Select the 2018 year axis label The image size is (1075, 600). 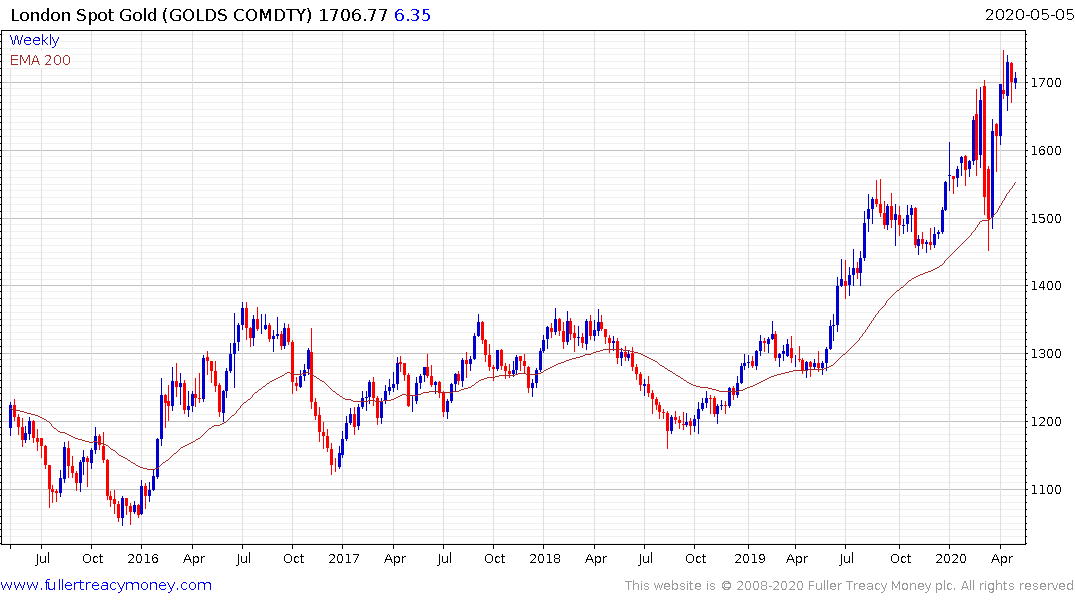(x=545, y=559)
